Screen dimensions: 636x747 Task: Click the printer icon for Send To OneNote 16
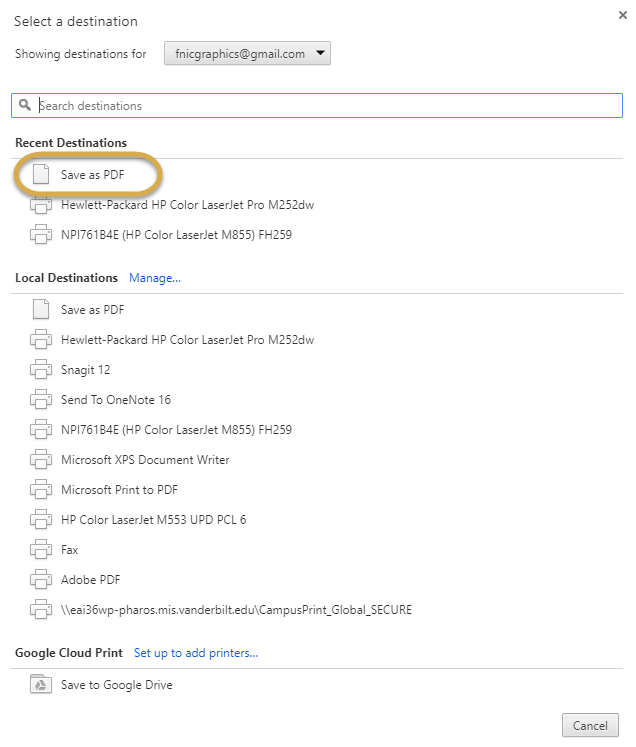point(41,399)
